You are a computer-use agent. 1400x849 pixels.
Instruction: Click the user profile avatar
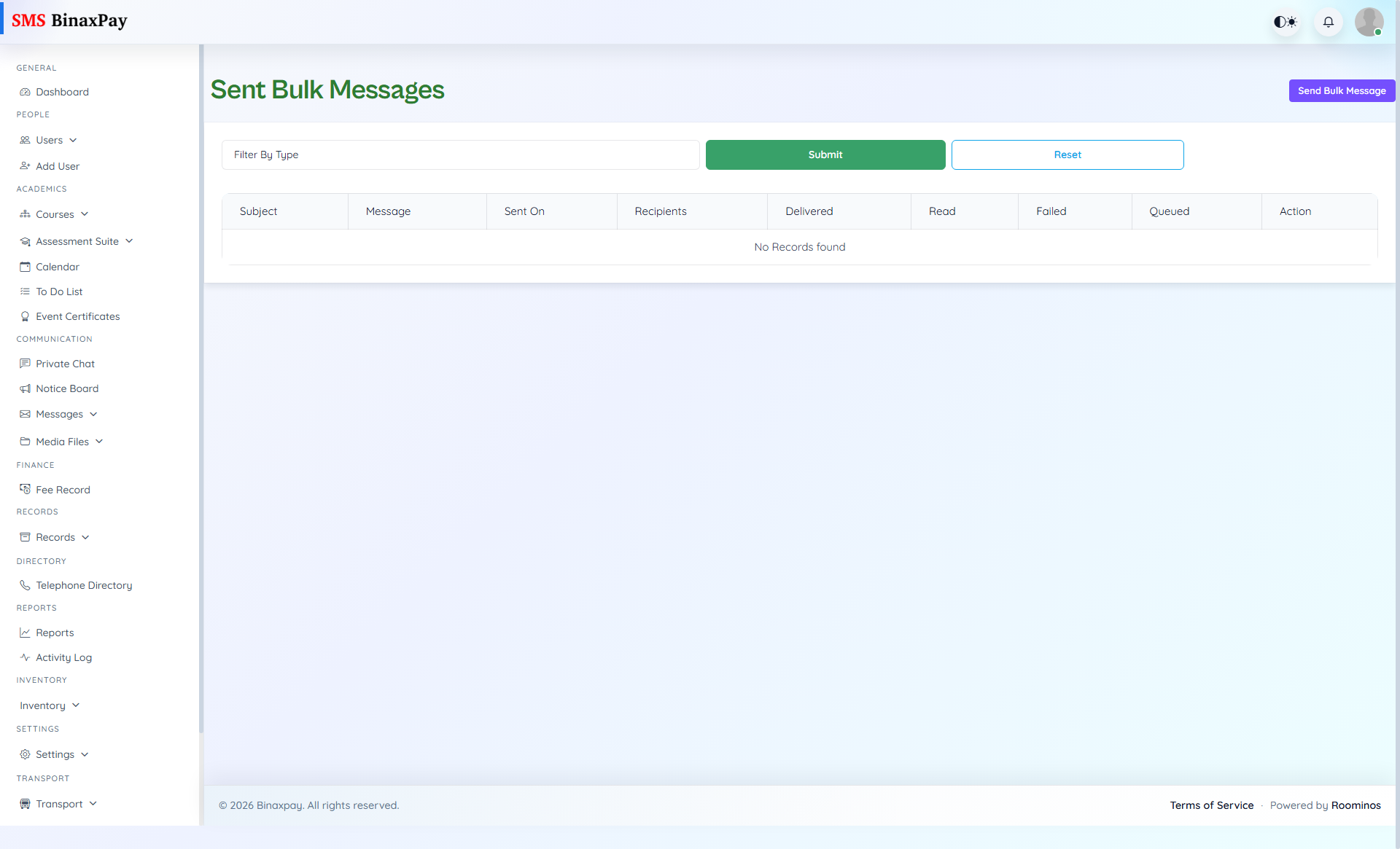(x=1369, y=22)
